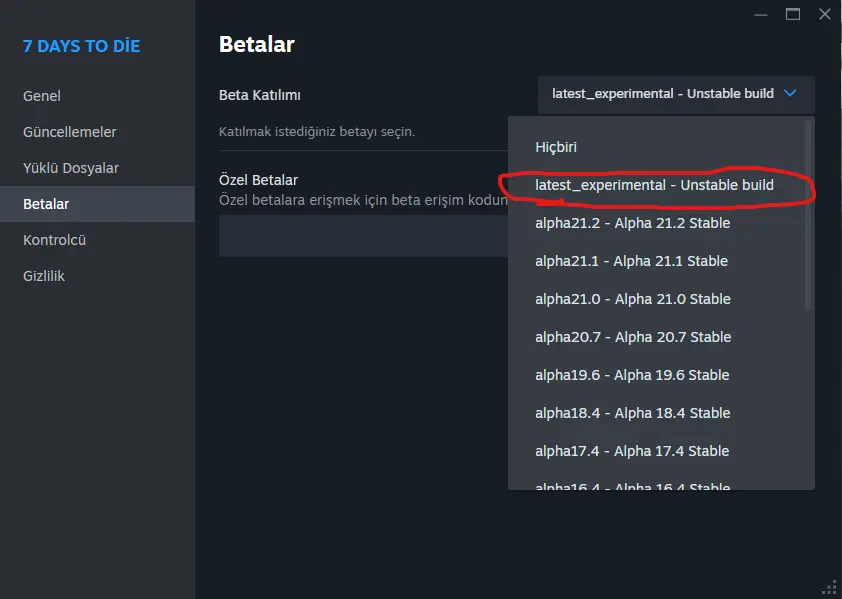The height and width of the screenshot is (599, 842).
Task: Select alpha21.1 - Alpha 21.1 Stable
Action: 656,261
